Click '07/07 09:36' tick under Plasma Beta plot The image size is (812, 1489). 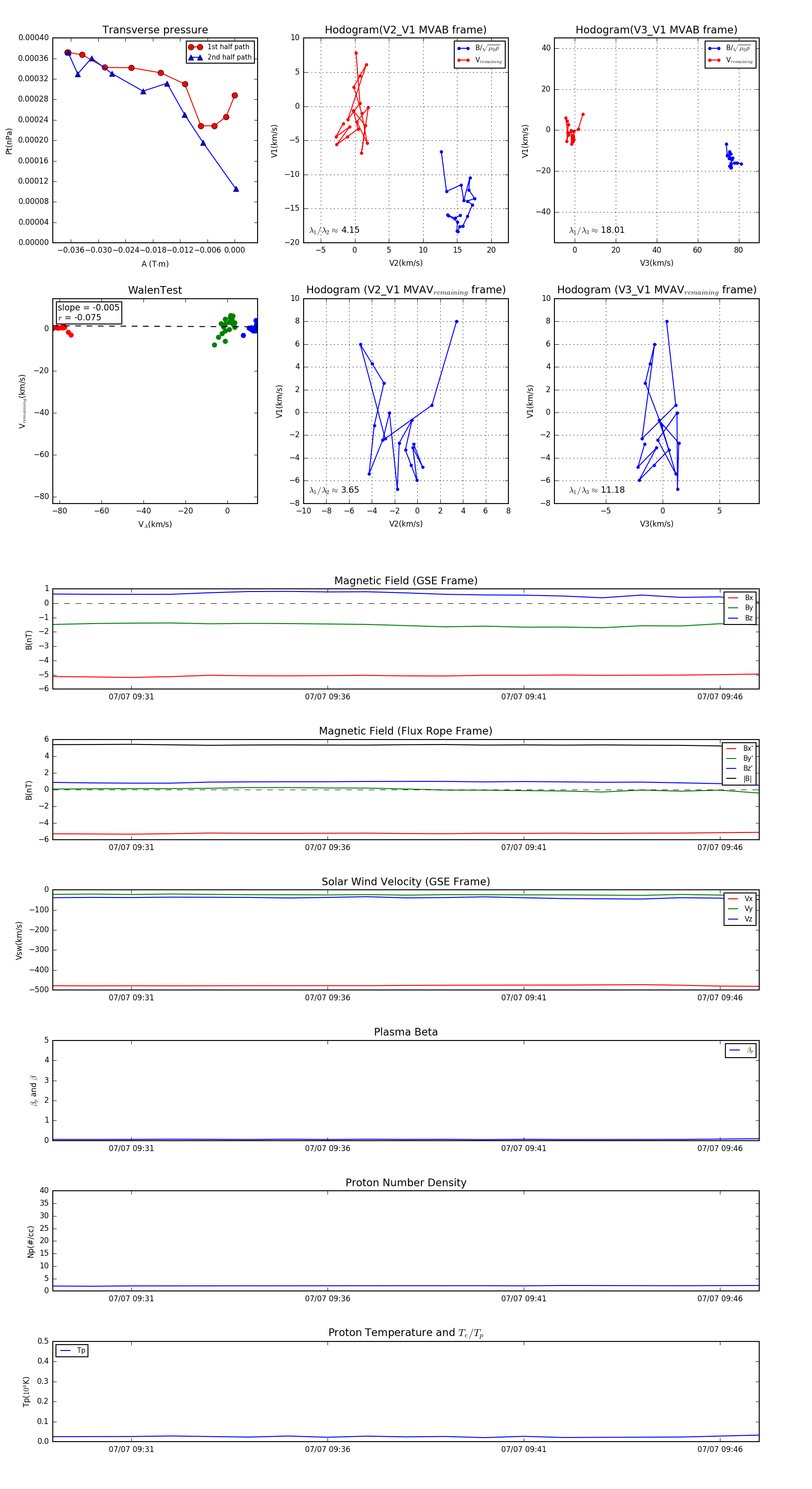327,1148
